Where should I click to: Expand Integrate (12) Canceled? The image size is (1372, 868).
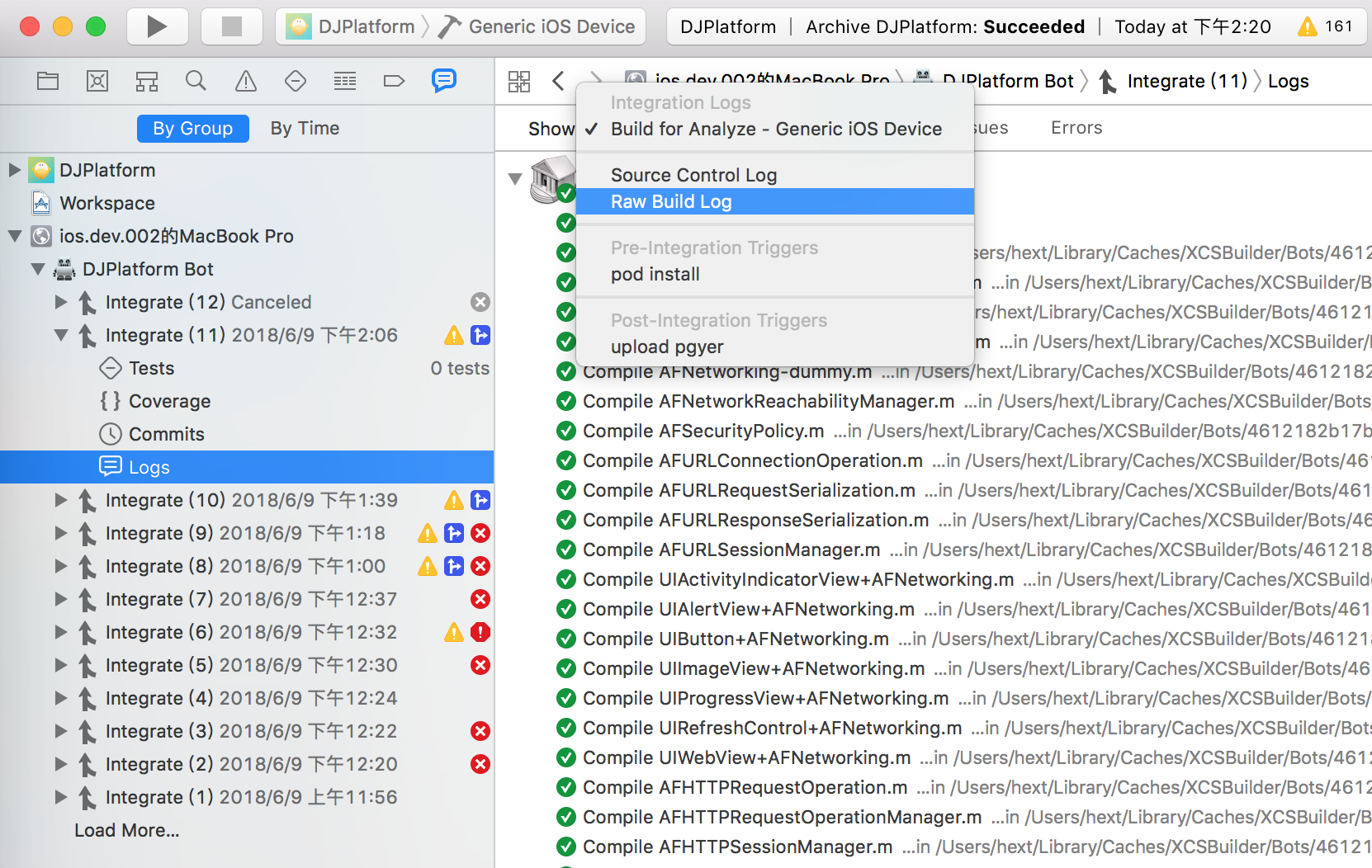[61, 302]
